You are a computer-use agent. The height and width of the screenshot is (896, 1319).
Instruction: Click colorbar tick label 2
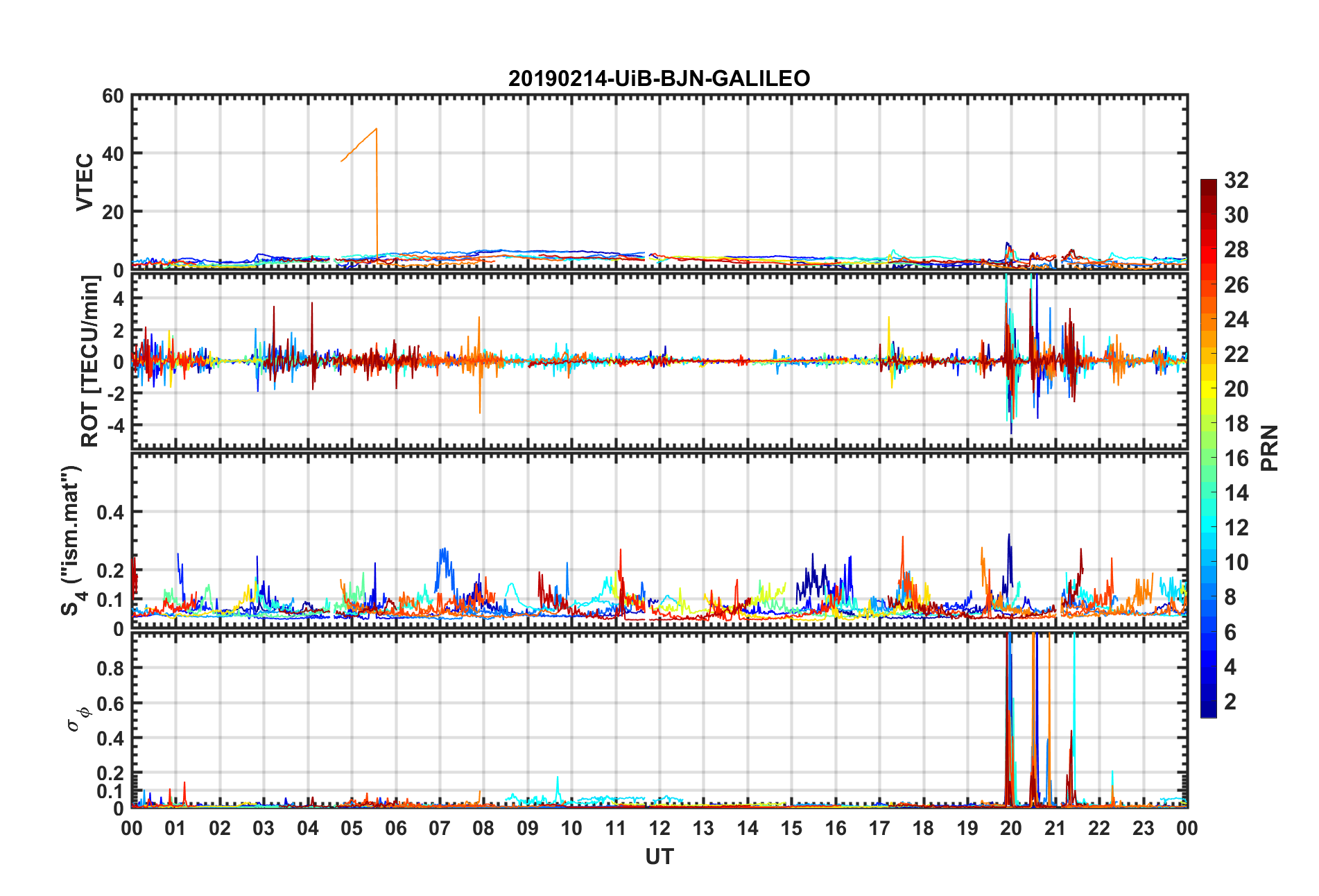point(1230,701)
